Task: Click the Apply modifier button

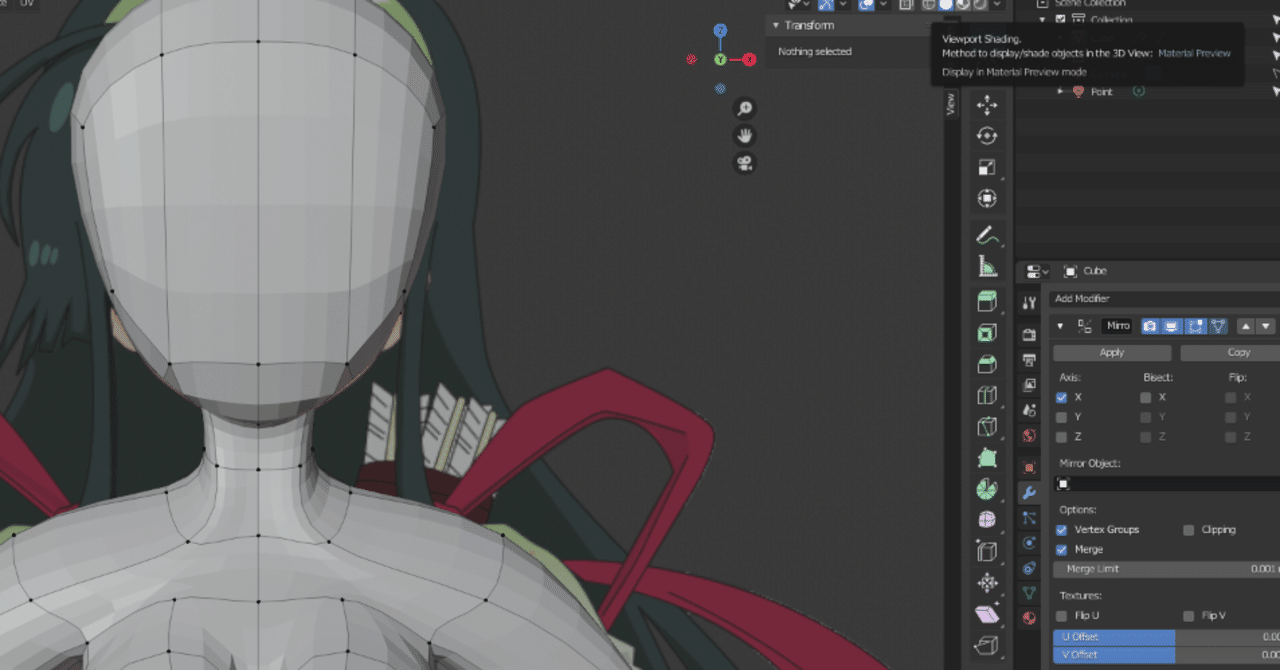Action: (x=1112, y=353)
